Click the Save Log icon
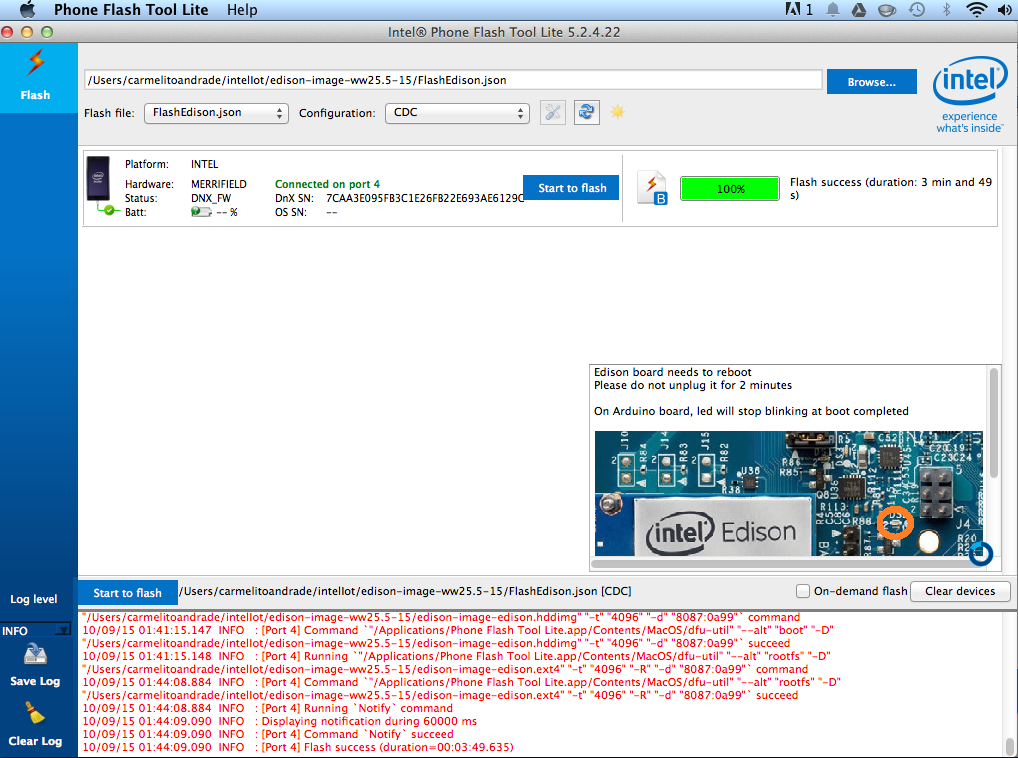Image resolution: width=1018 pixels, height=758 pixels. tap(35, 655)
